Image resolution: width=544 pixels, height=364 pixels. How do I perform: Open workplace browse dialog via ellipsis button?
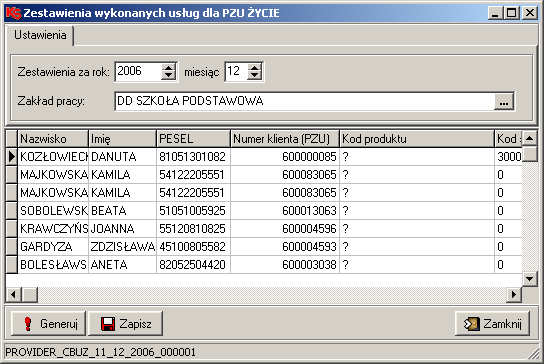click(x=504, y=101)
